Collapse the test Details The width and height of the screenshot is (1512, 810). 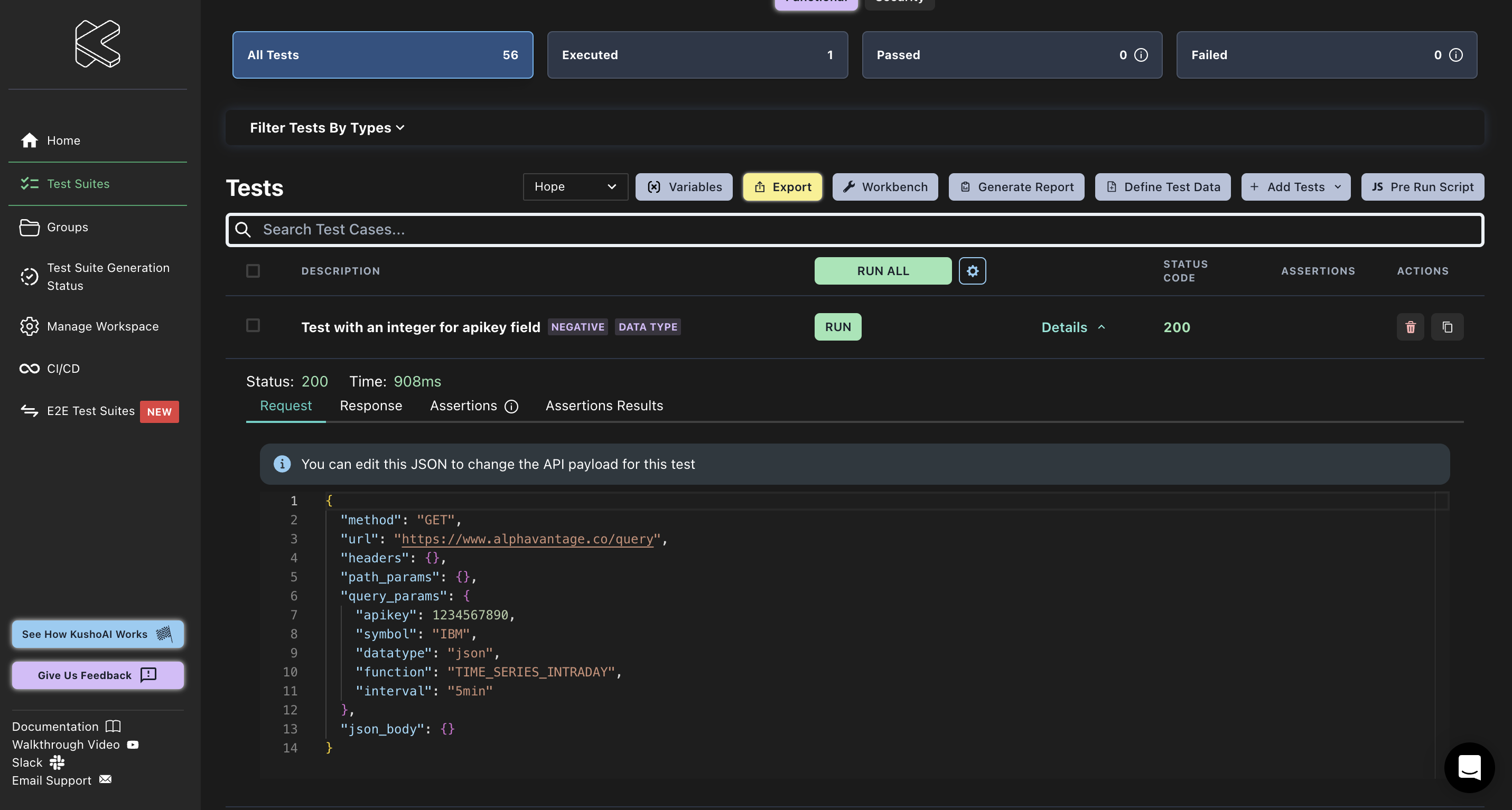click(1074, 327)
